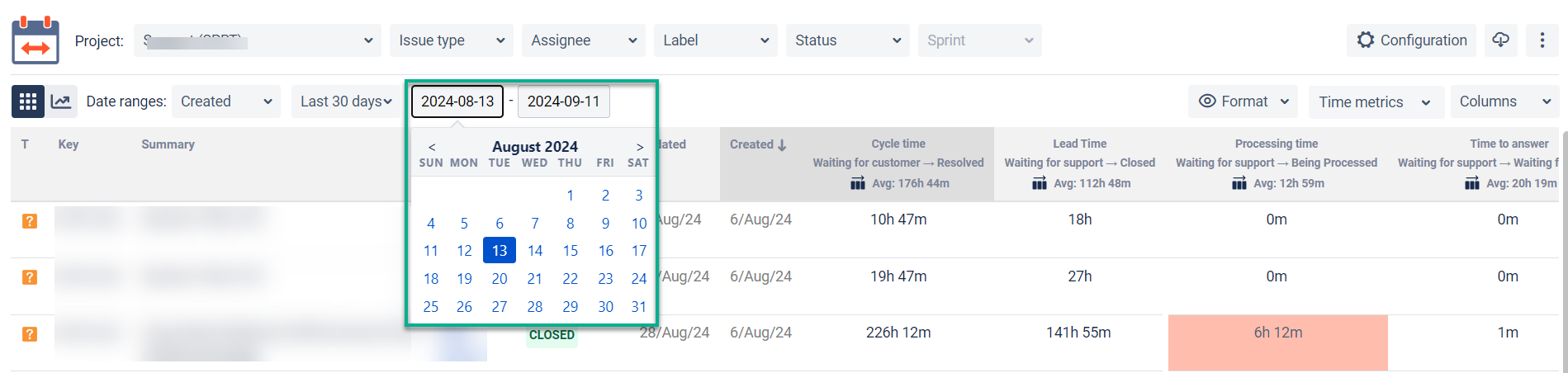This screenshot has width=1568, height=373.
Task: Go to the previous month in calendar
Action: [x=432, y=147]
